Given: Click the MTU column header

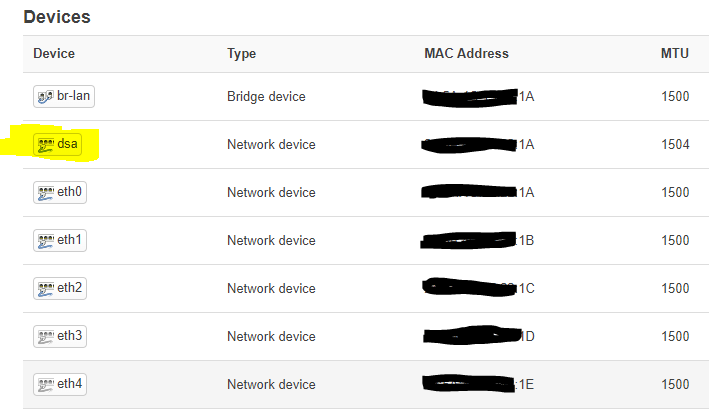Looking at the screenshot, I should click(675, 53).
